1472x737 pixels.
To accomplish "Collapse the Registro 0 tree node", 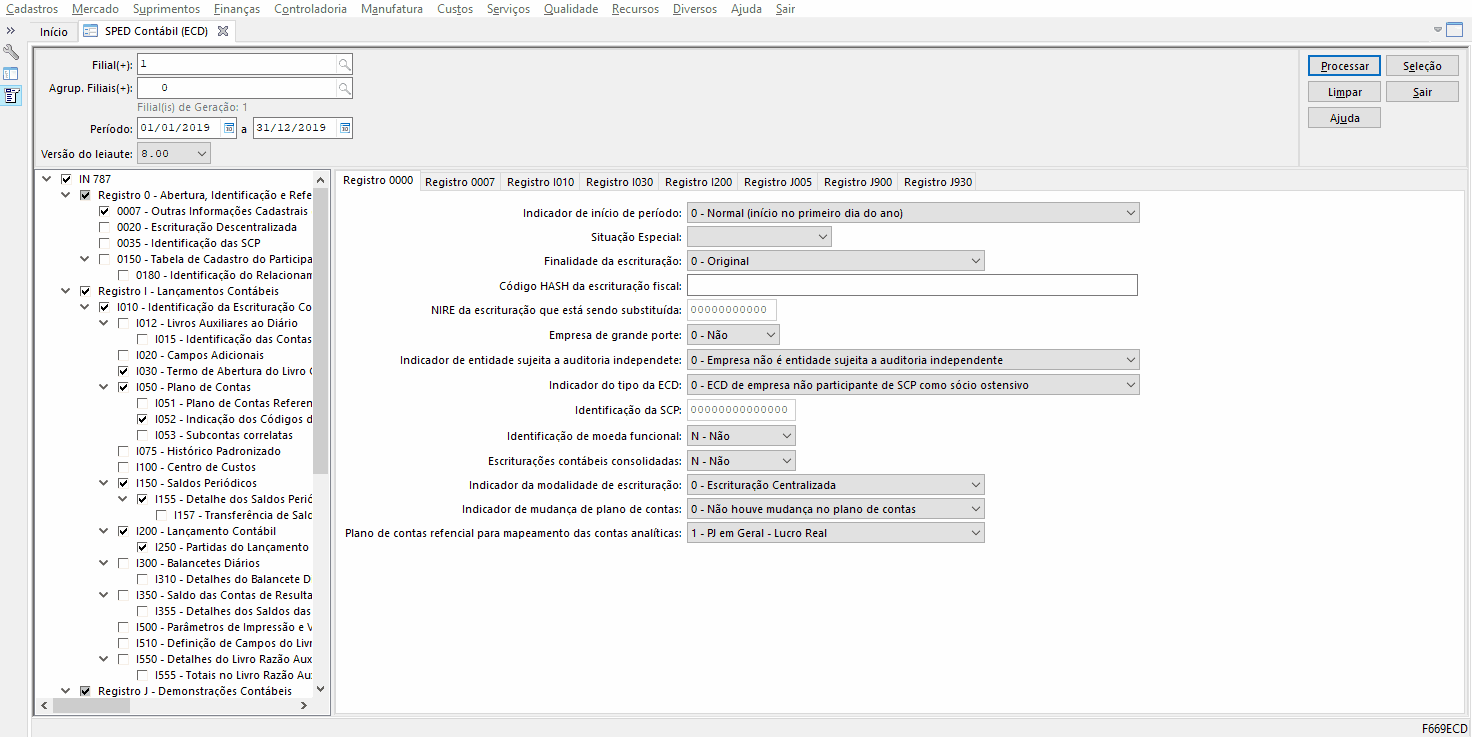I will pyautogui.click(x=66, y=195).
